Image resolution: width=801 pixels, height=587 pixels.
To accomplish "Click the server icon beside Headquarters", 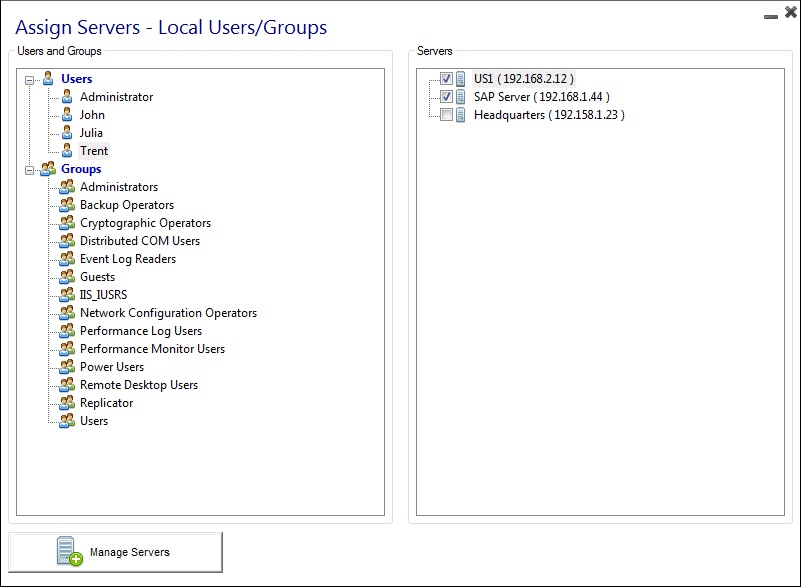I will (x=458, y=114).
